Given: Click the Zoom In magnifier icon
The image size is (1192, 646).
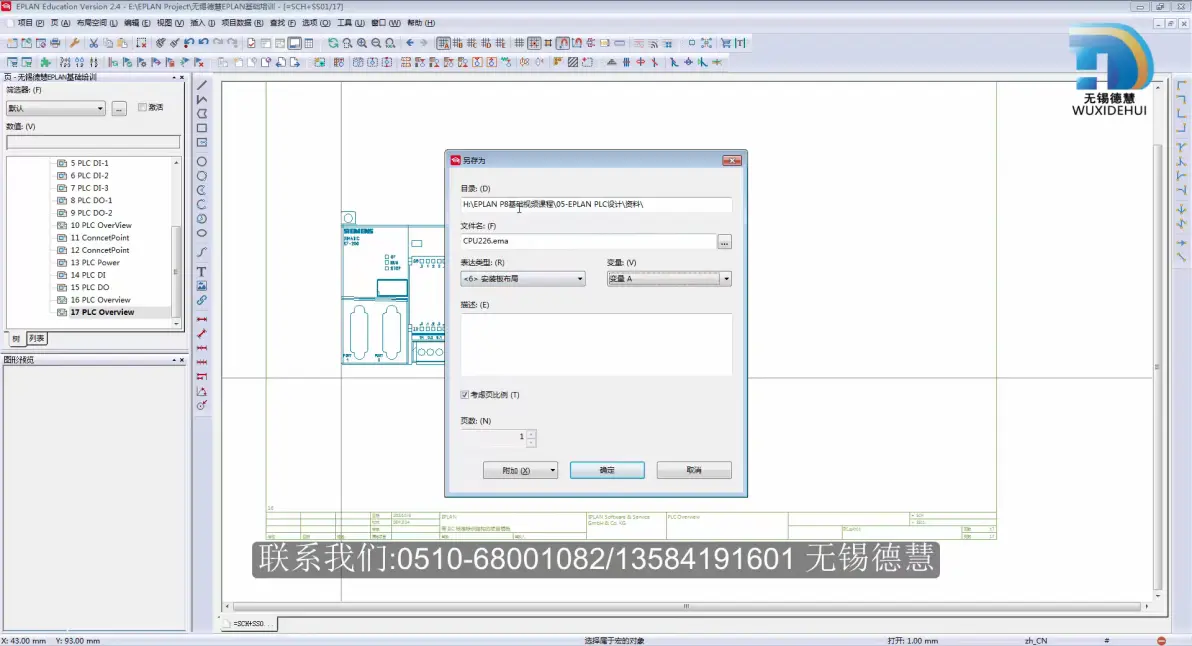Looking at the screenshot, I should click(362, 43).
